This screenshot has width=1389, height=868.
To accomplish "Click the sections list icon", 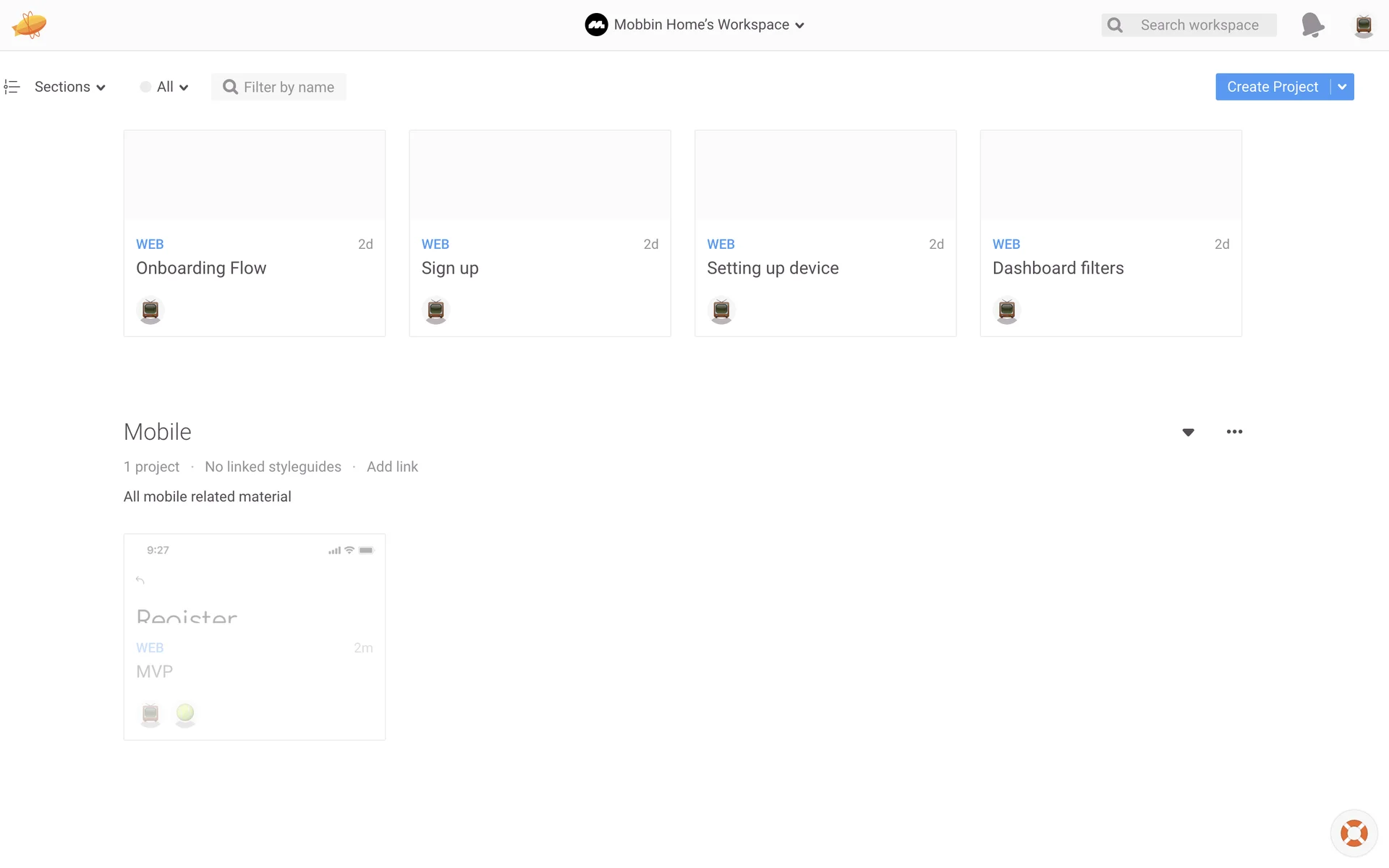I will click(12, 87).
